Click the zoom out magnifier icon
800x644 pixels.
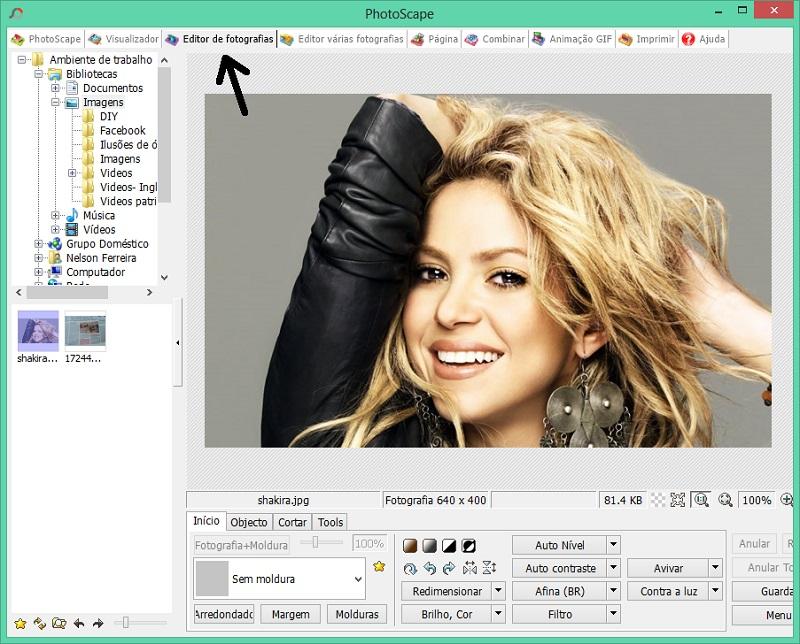click(725, 500)
